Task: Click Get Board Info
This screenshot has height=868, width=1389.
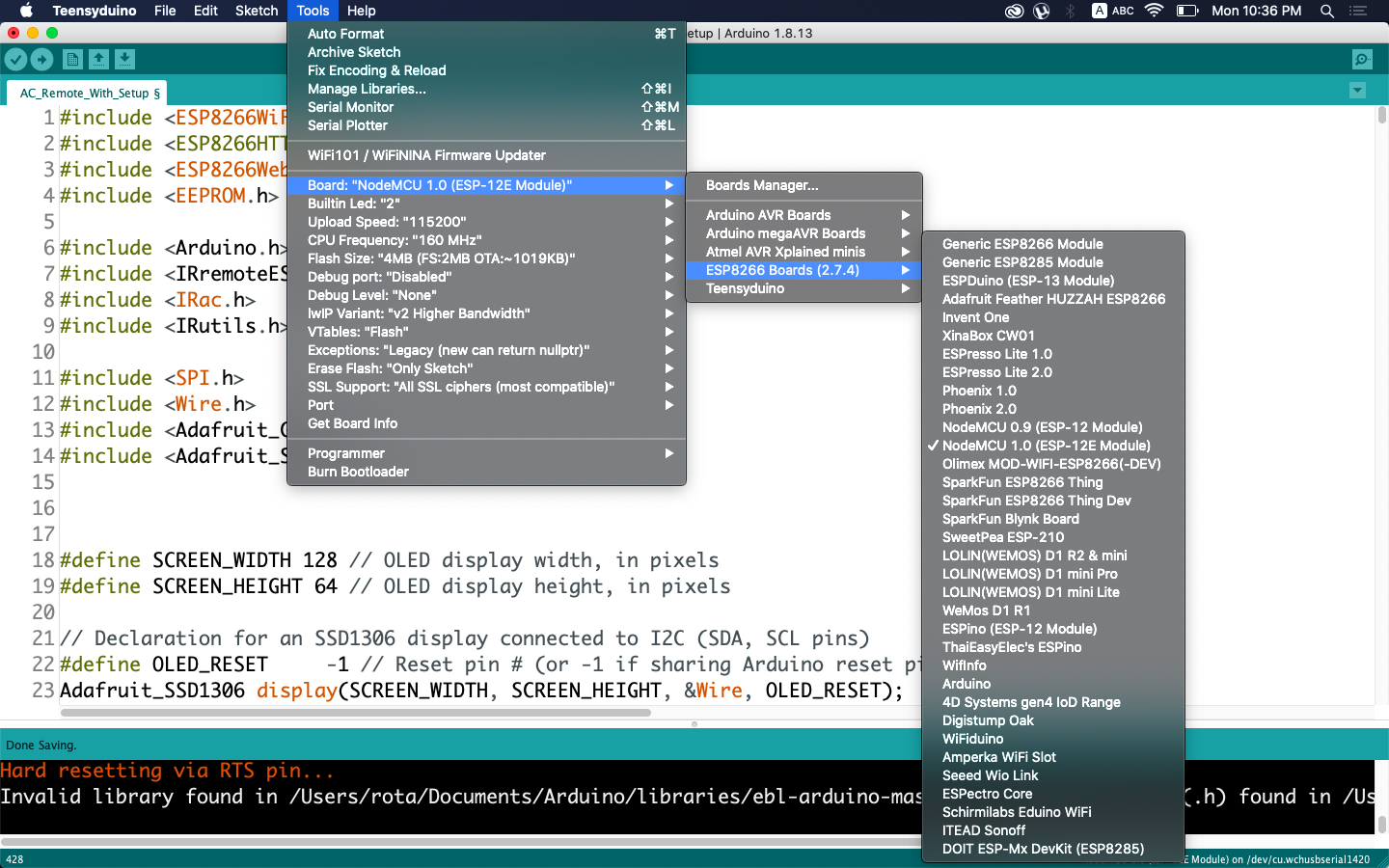Action: point(486,423)
